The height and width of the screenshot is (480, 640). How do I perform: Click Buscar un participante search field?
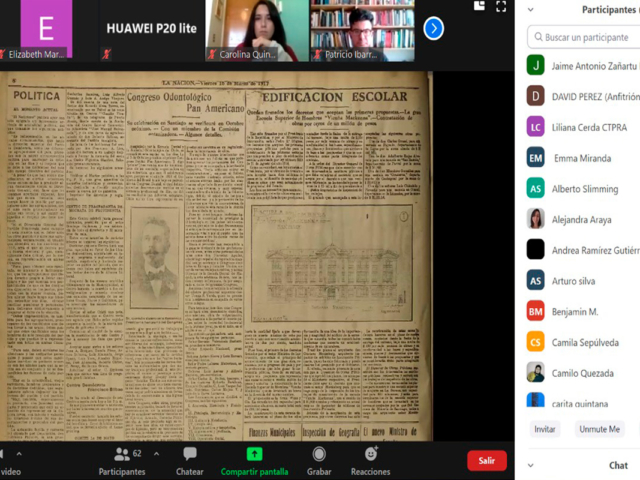pos(584,37)
